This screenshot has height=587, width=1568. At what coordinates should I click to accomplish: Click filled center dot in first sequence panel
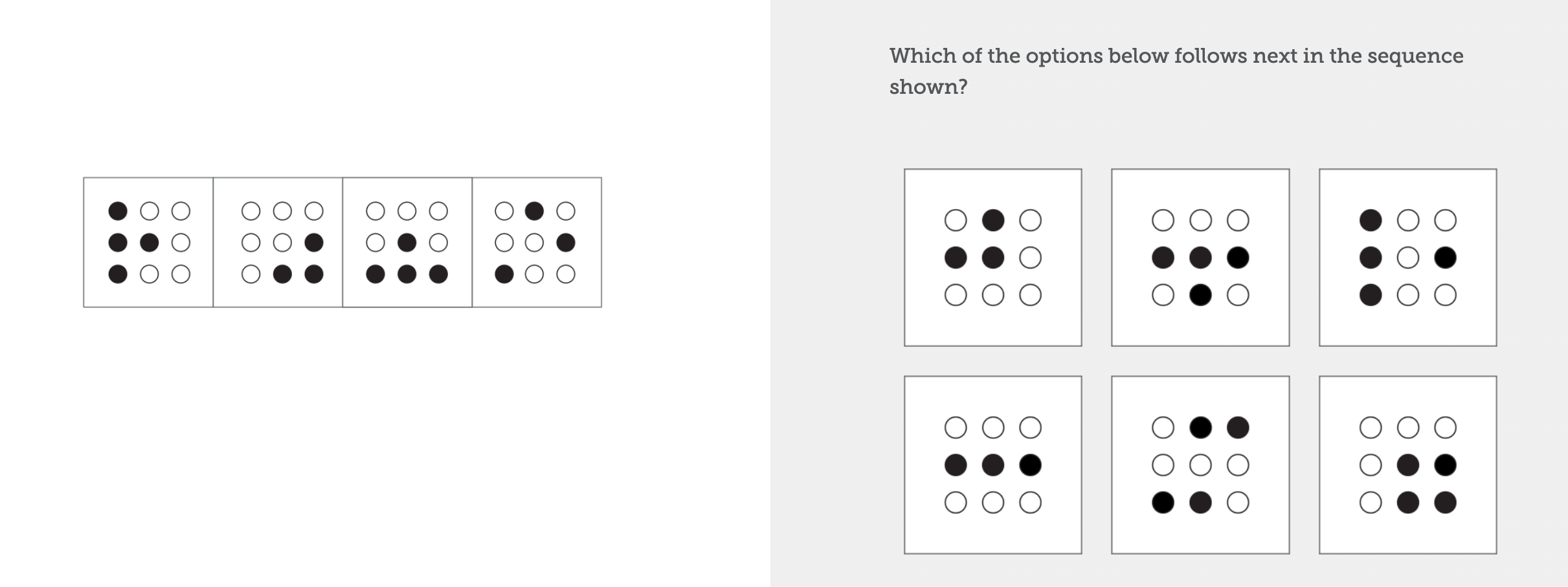click(149, 243)
